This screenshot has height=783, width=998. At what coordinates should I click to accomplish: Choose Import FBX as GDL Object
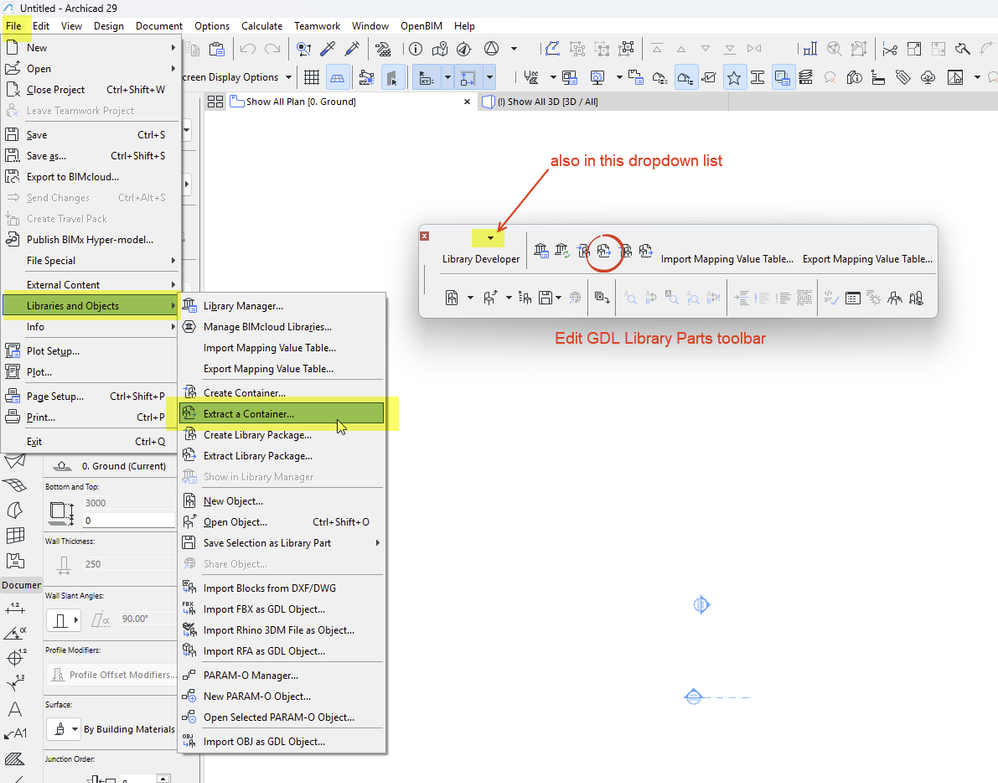point(281,609)
